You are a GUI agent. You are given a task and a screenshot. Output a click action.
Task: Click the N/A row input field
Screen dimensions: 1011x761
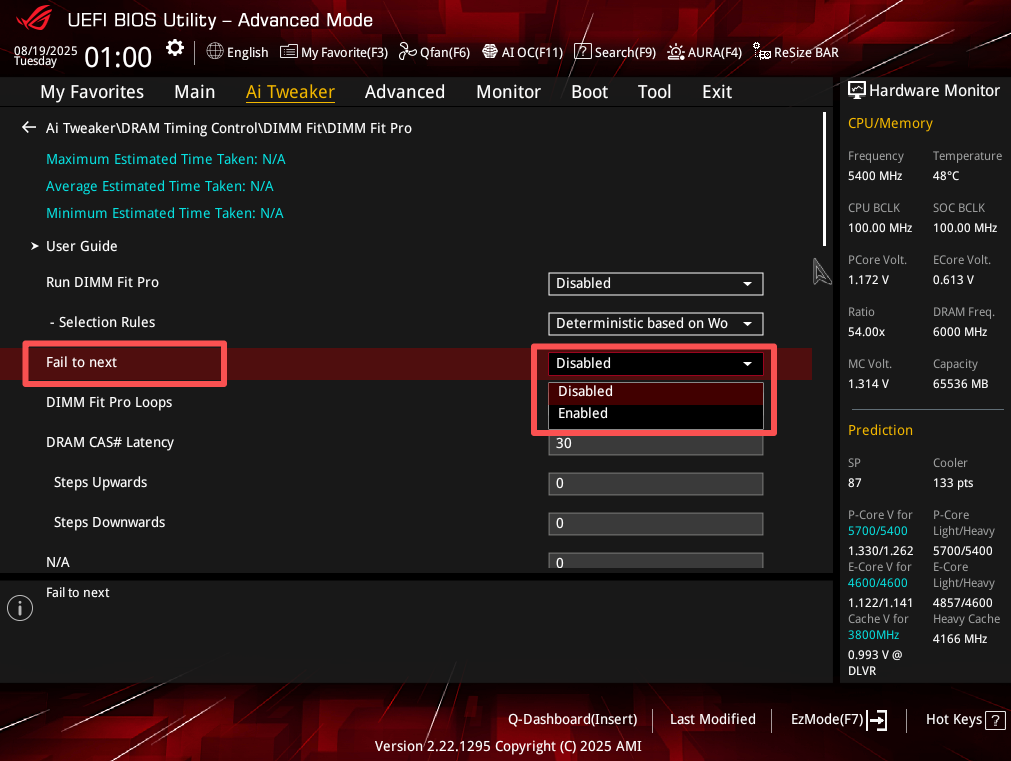pyautogui.click(x=656, y=560)
